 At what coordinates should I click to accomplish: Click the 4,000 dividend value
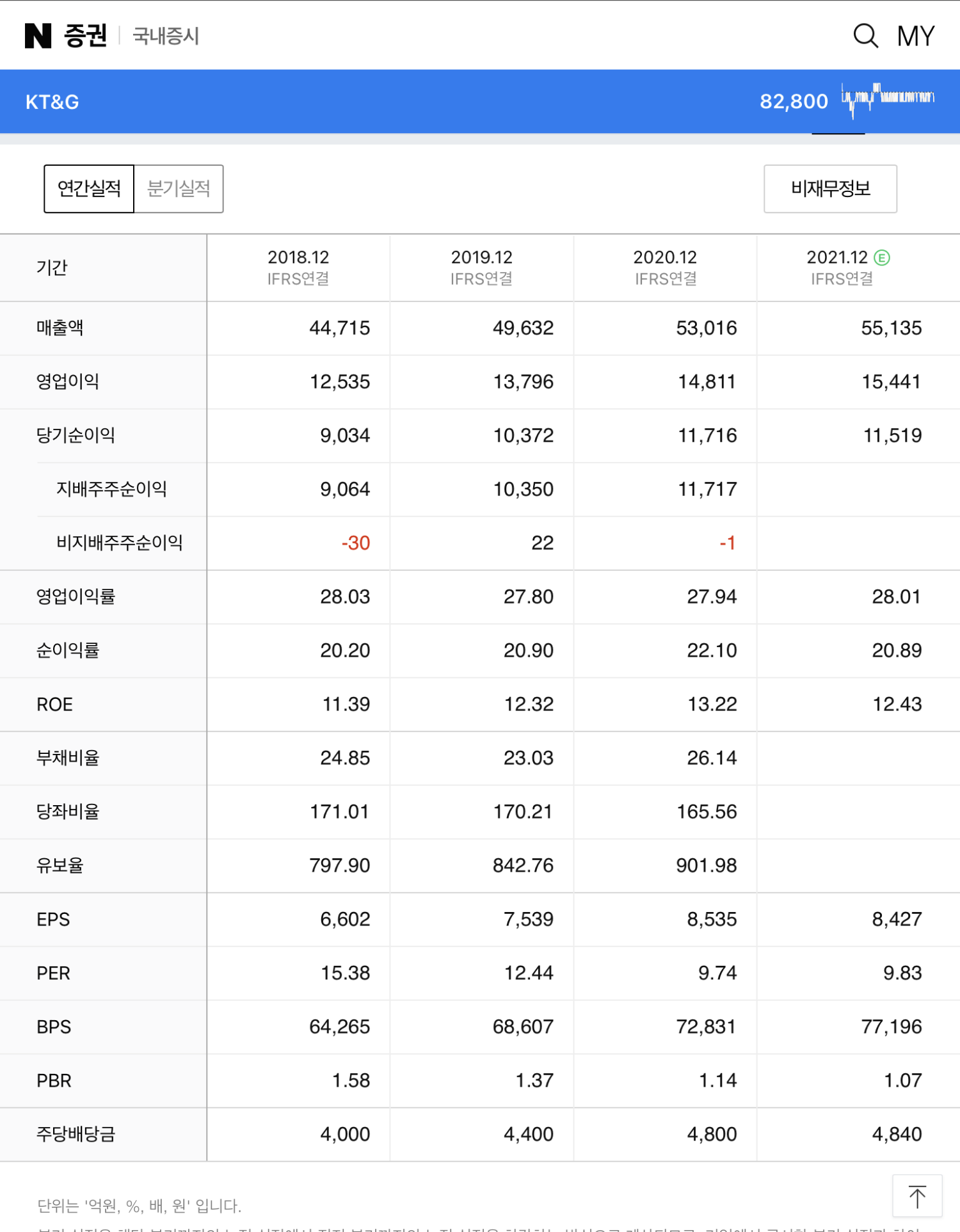[346, 1135]
